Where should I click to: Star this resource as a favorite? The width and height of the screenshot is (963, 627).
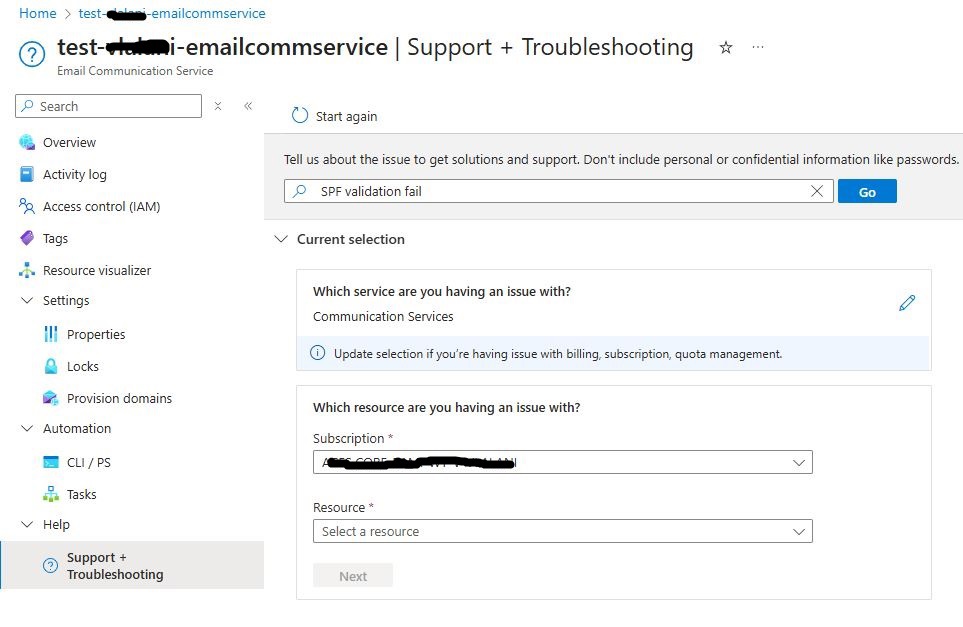click(x=726, y=46)
